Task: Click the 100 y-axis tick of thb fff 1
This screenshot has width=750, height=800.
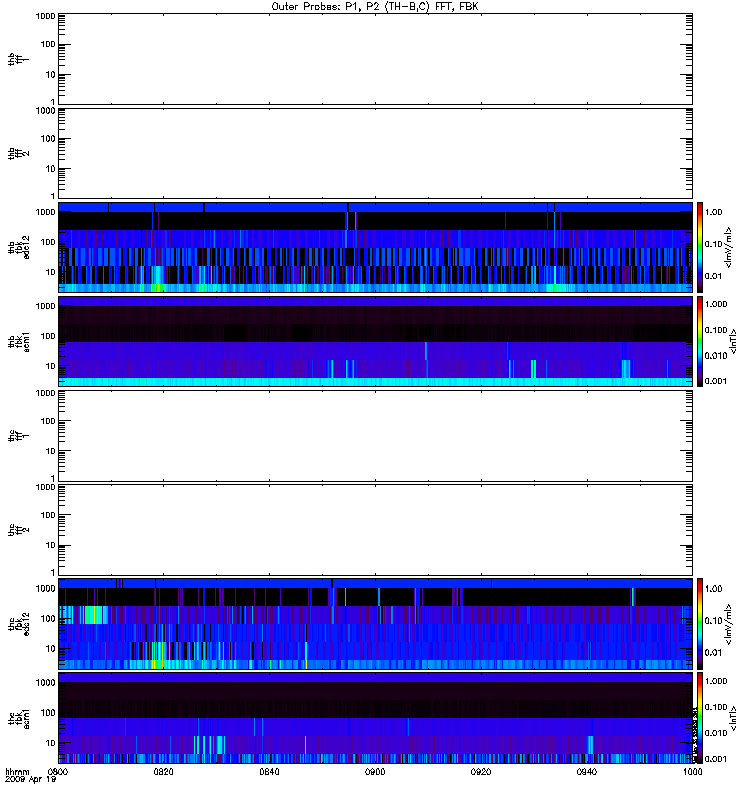Action: (48, 44)
